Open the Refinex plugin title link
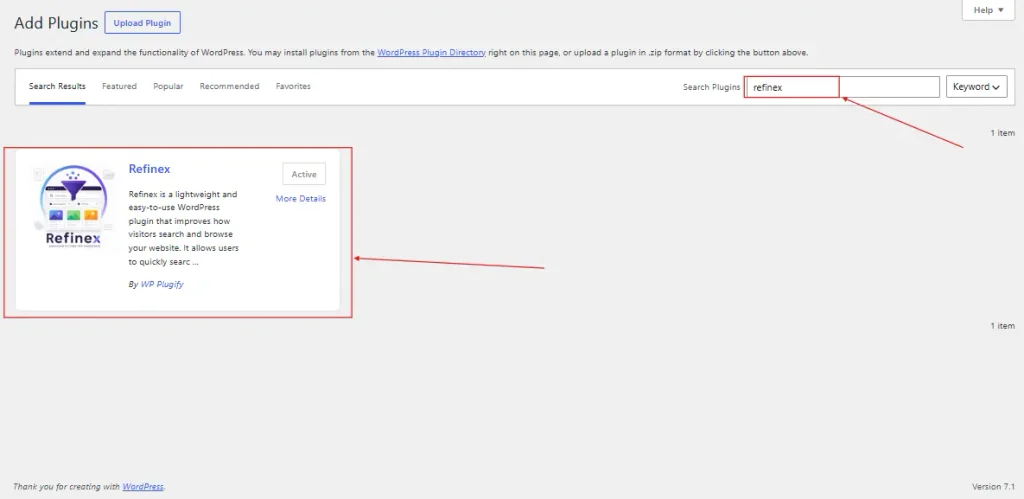This screenshot has width=1024, height=499. [x=150, y=169]
